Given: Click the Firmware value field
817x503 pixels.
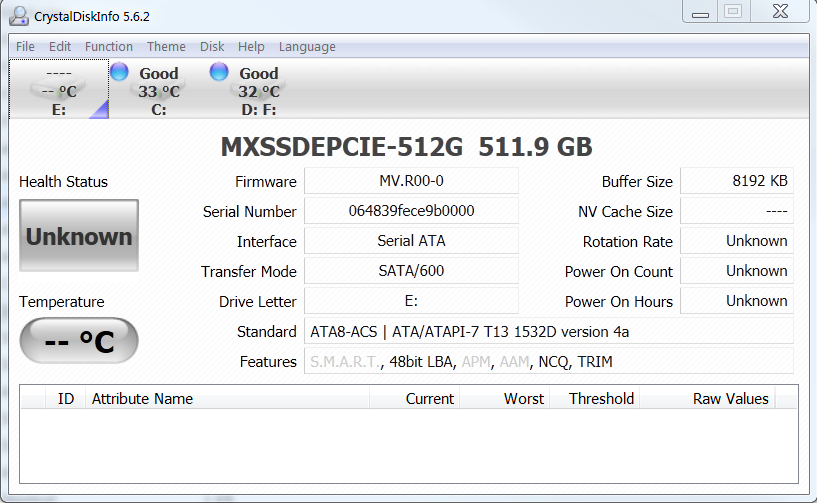Looking at the screenshot, I should [411, 181].
